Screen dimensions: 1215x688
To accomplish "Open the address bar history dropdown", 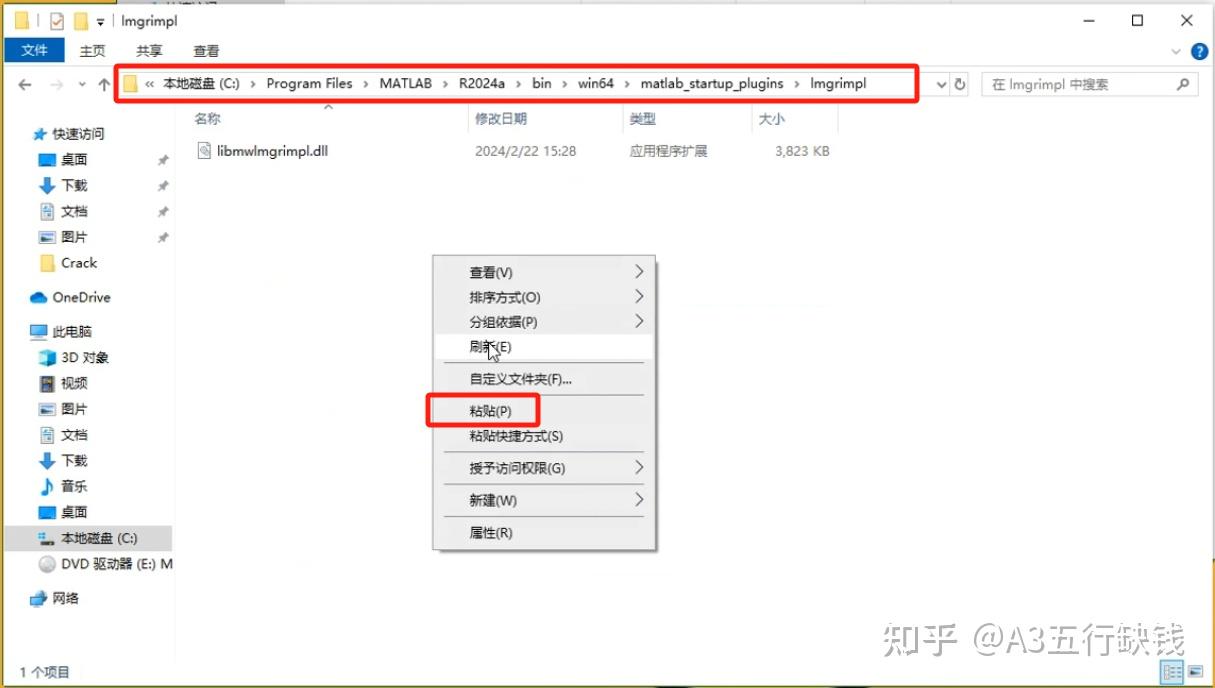I will pos(941,84).
